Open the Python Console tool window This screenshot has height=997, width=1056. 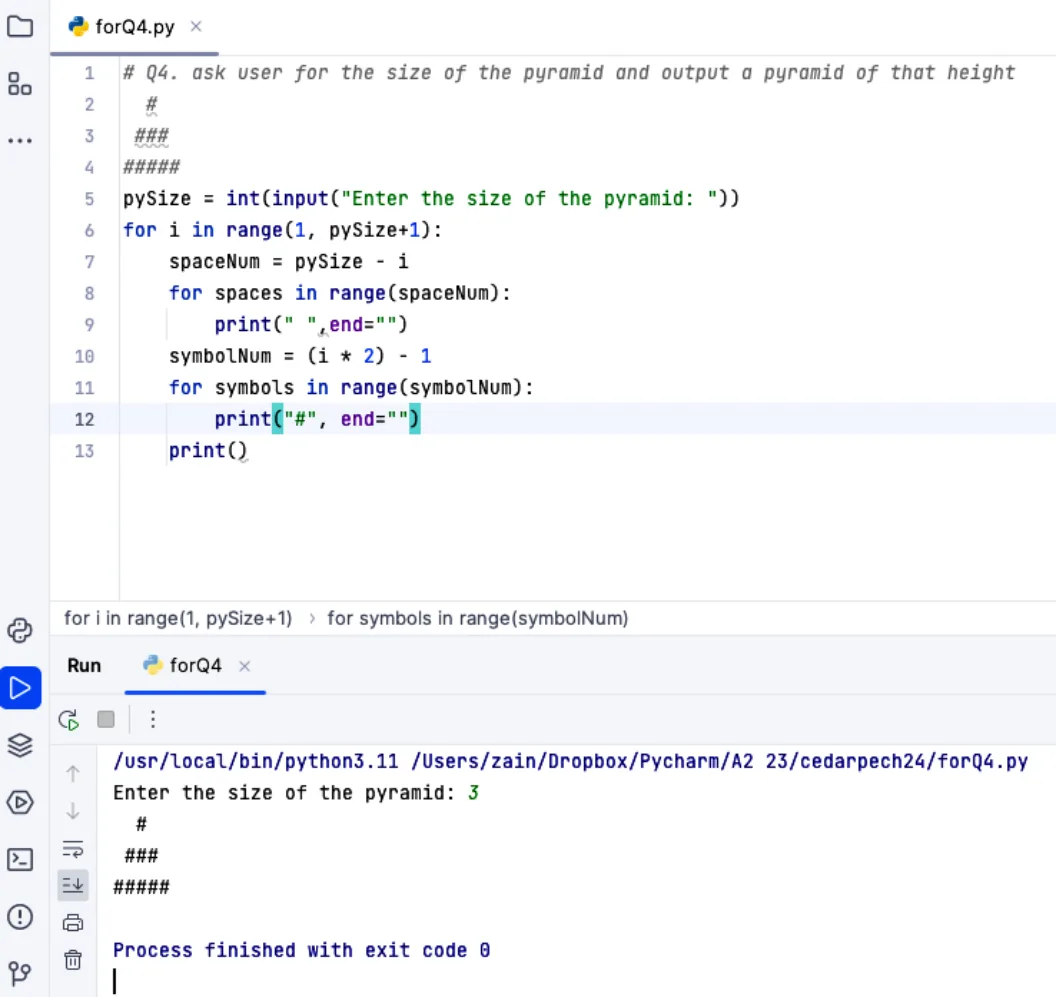(x=20, y=631)
